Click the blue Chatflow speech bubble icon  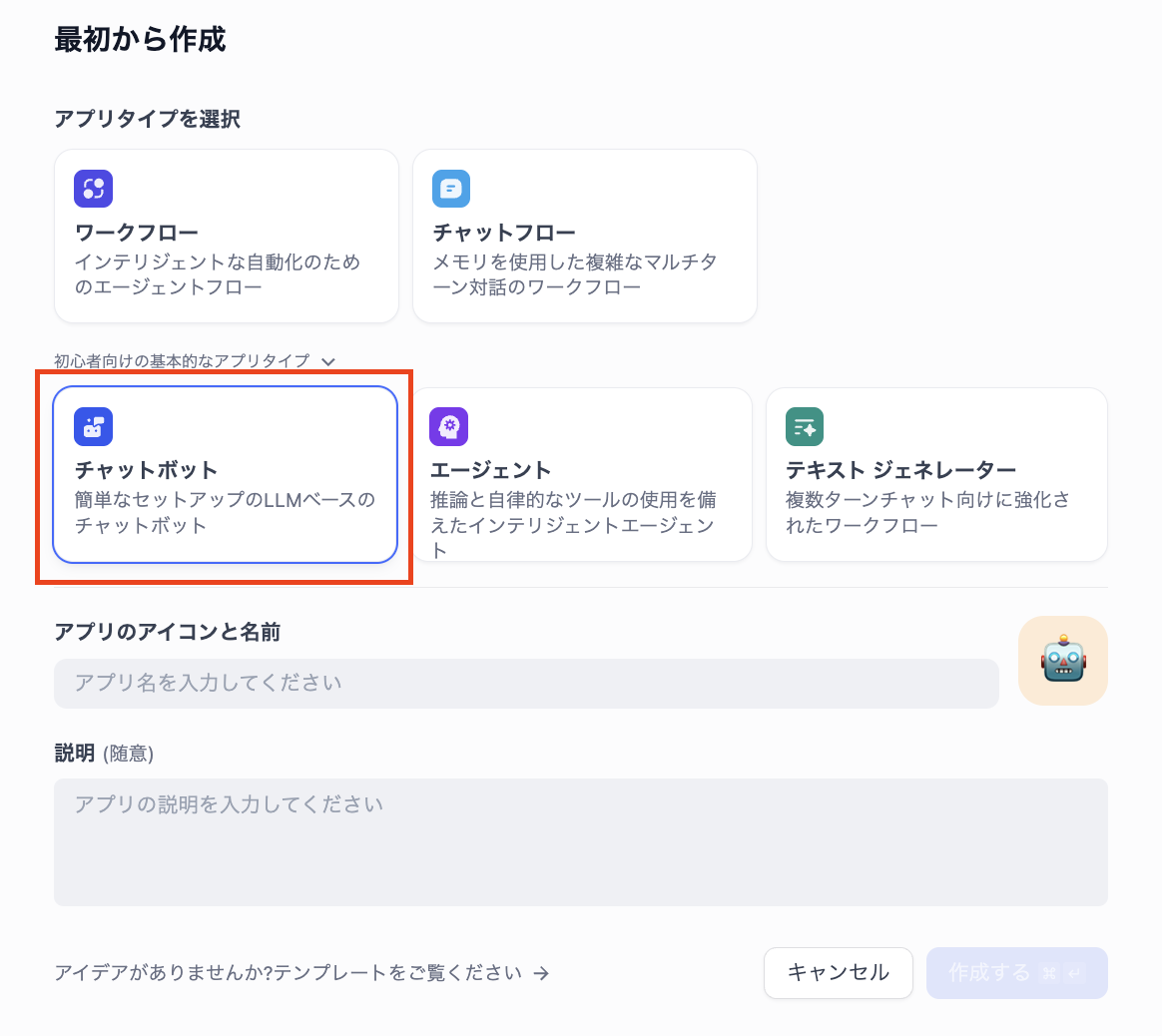(451, 189)
